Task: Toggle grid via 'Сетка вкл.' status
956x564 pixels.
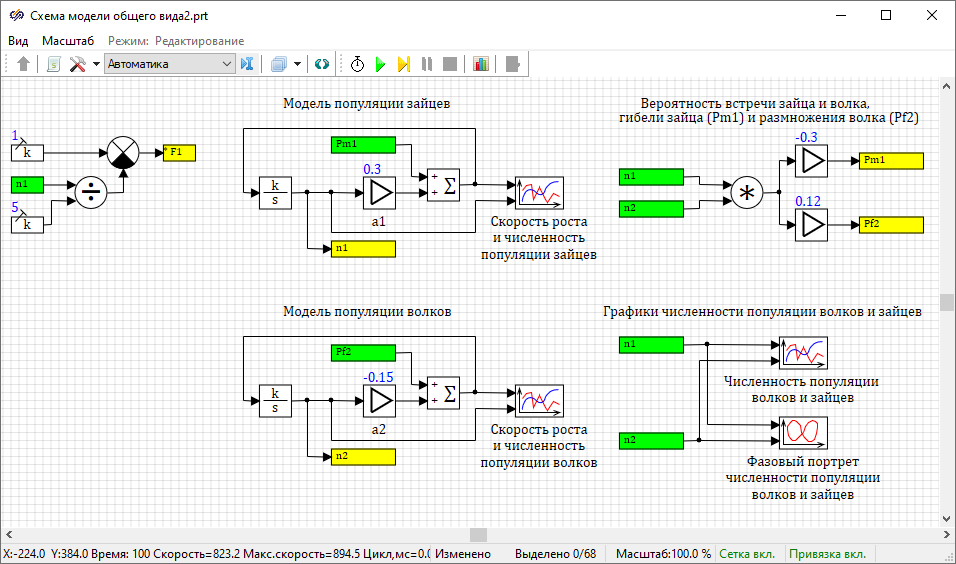Action: (x=749, y=553)
